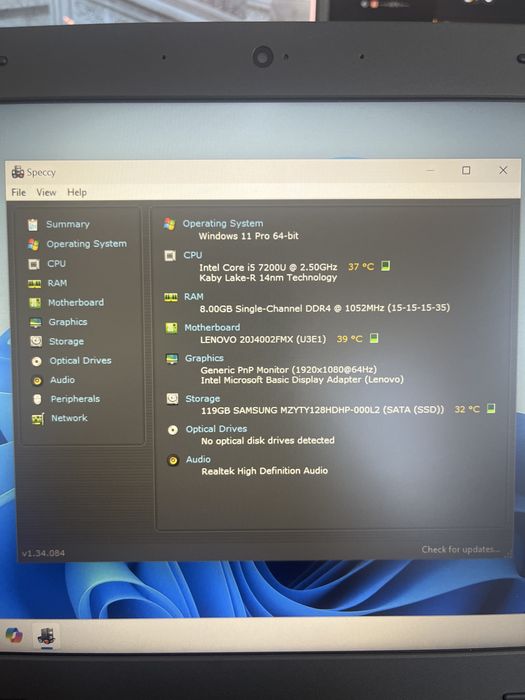The width and height of the screenshot is (525, 700).
Task: Select Motherboard in the sidebar
Action: (76, 302)
